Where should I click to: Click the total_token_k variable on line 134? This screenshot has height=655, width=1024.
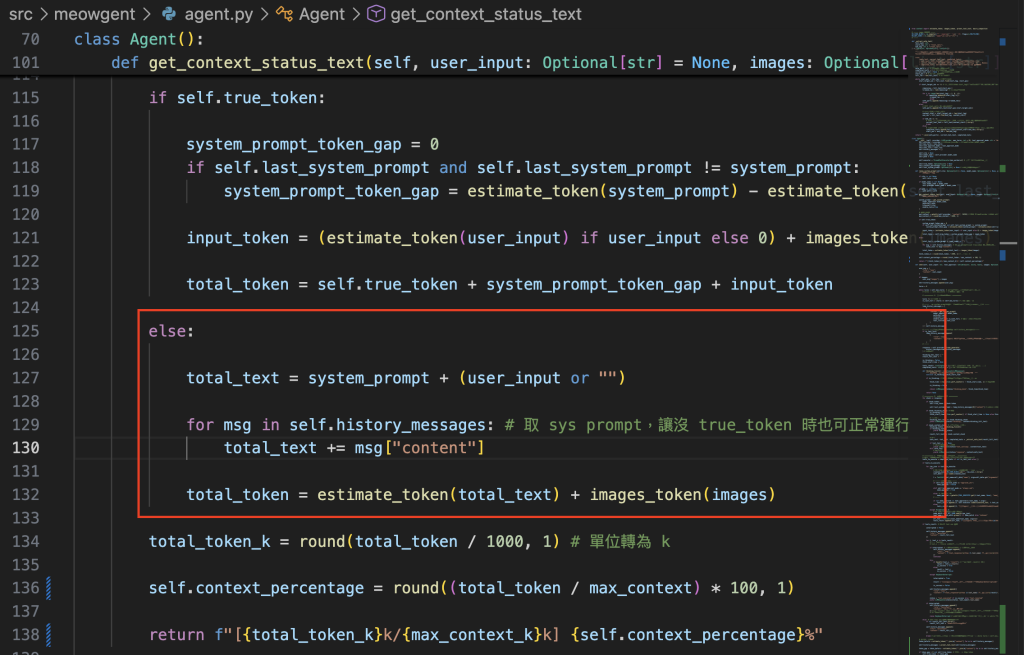[x=209, y=541]
